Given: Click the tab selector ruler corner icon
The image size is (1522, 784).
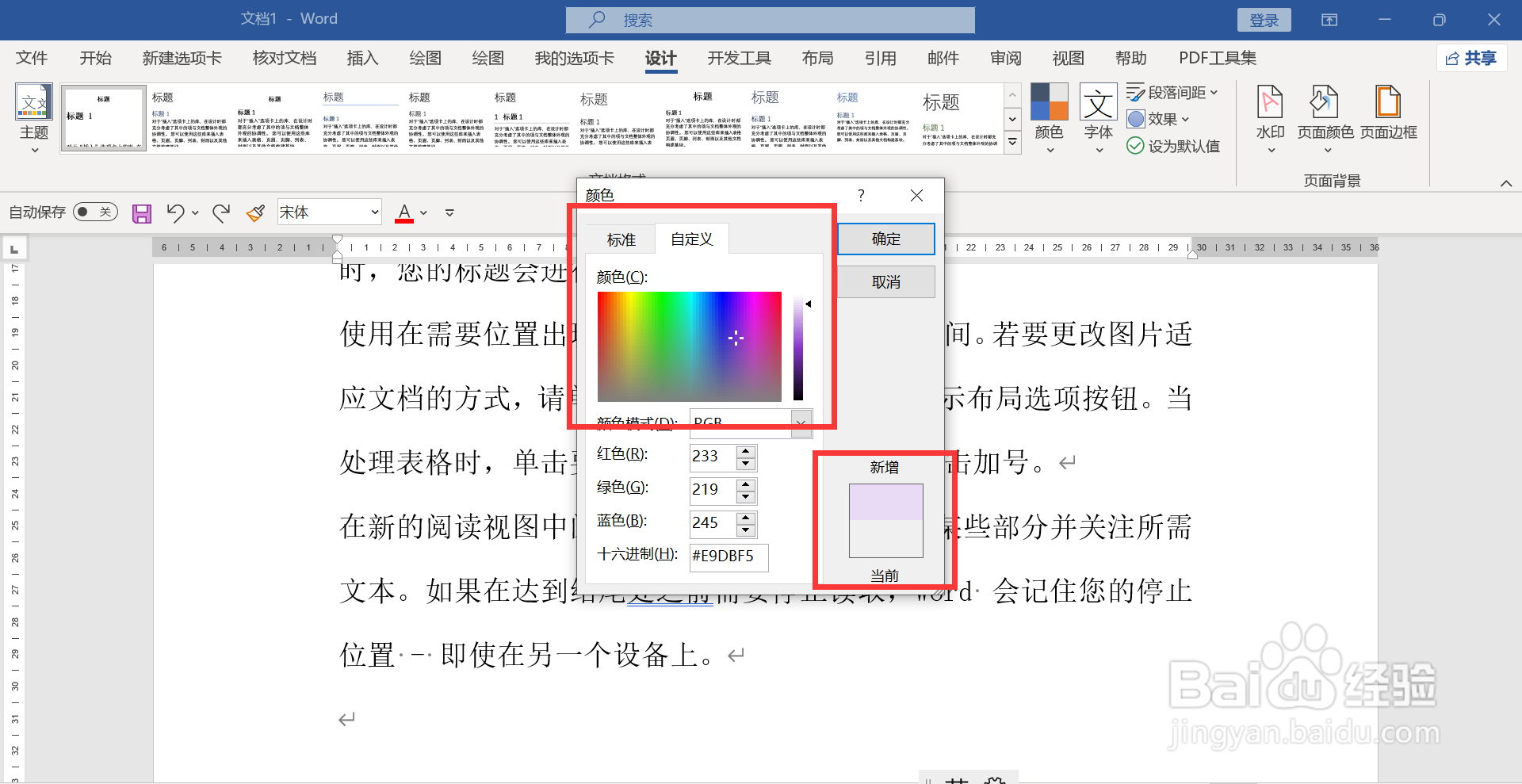Looking at the screenshot, I should [14, 249].
